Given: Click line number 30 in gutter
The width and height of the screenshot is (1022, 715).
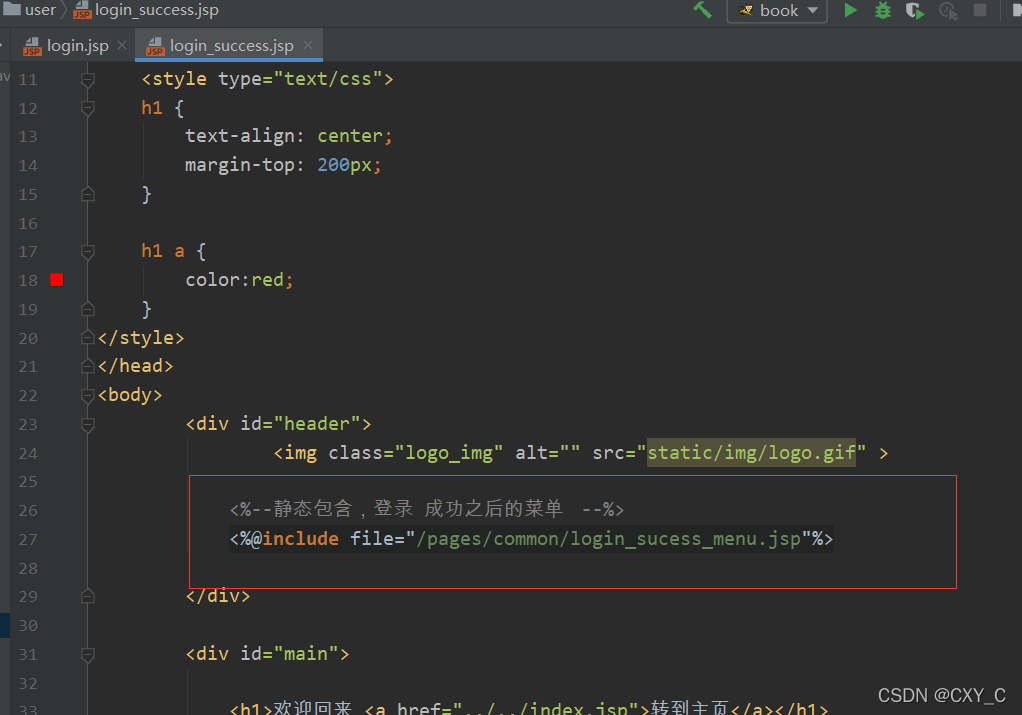Looking at the screenshot, I should tap(28, 626).
